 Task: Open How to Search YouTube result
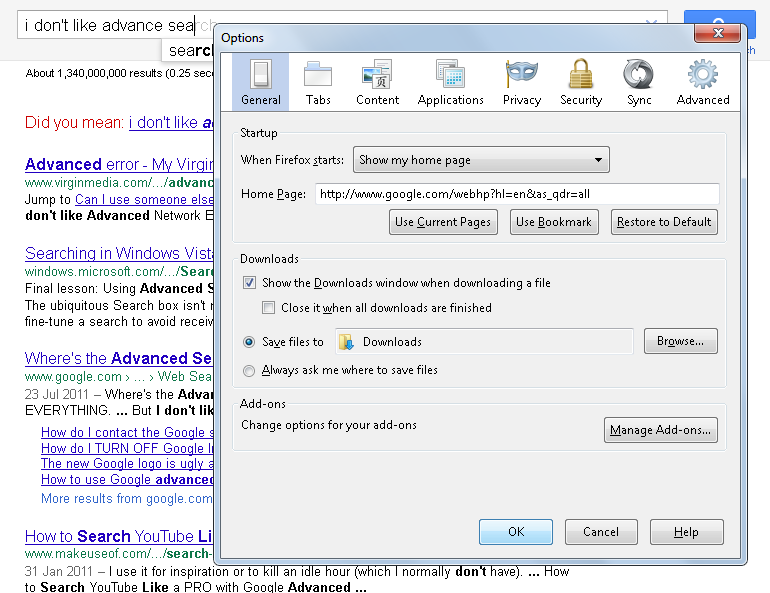point(119,536)
